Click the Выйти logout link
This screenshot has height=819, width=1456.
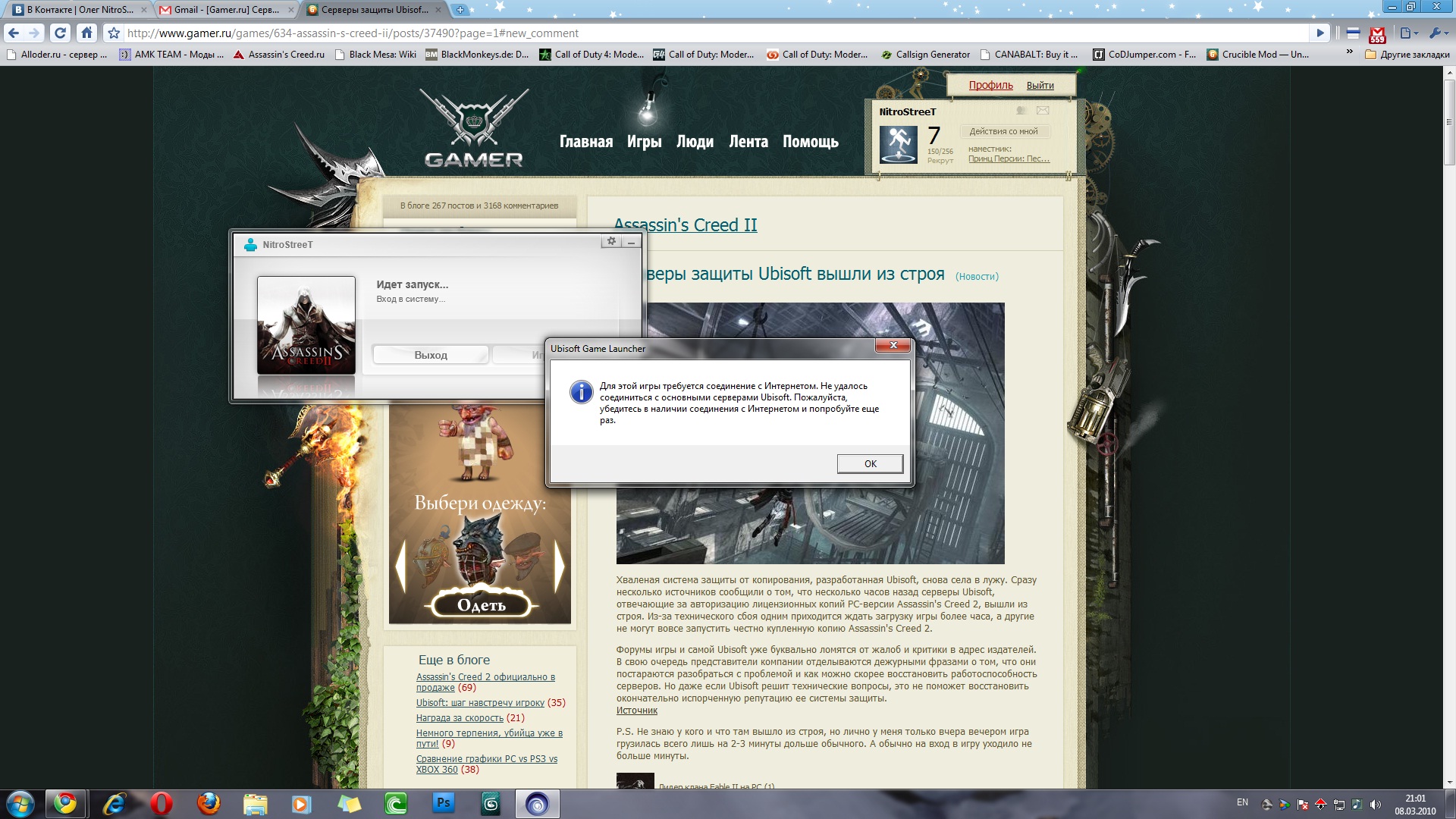1040,86
